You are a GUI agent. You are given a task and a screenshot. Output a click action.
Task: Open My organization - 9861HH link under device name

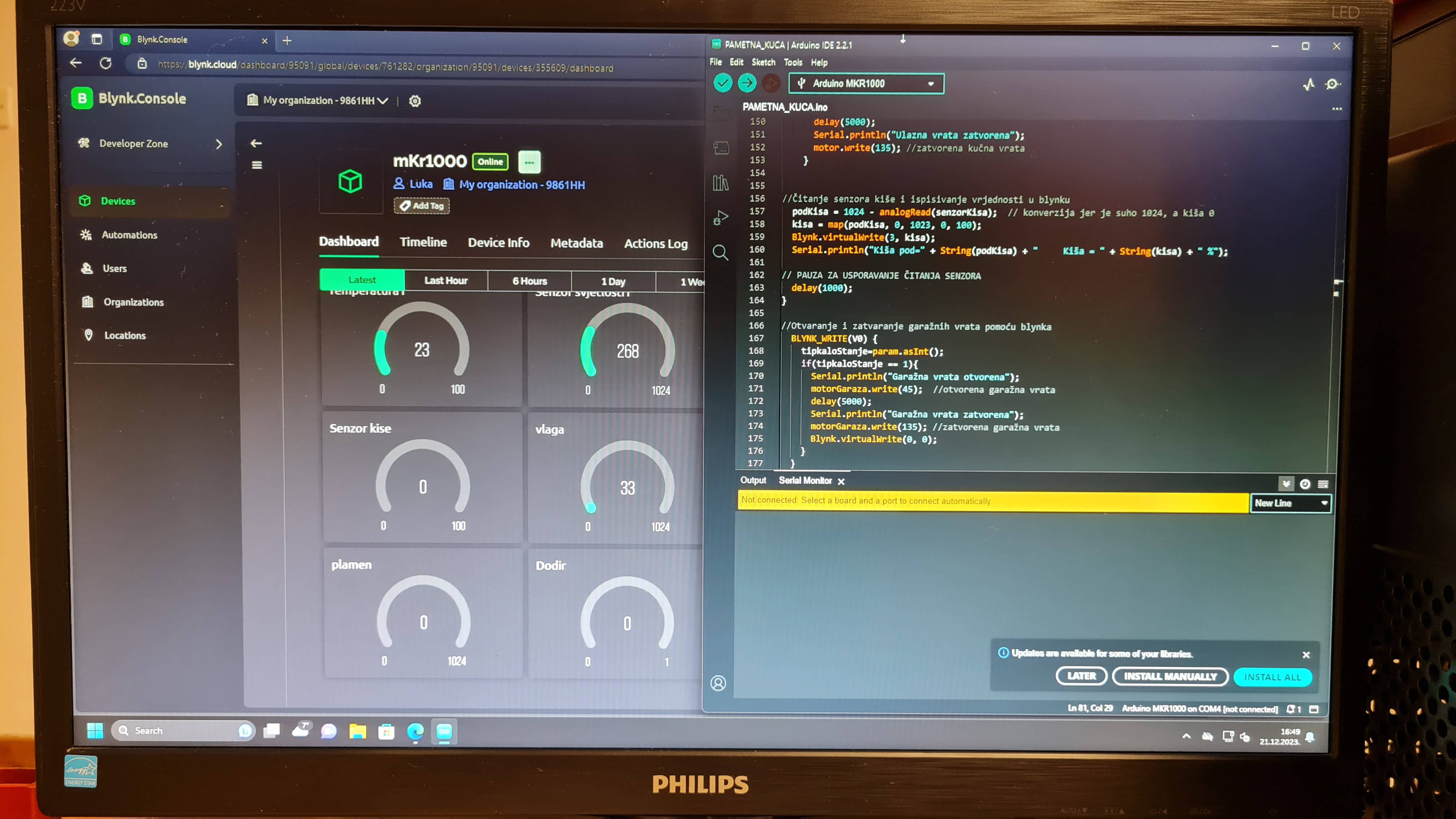pos(514,185)
